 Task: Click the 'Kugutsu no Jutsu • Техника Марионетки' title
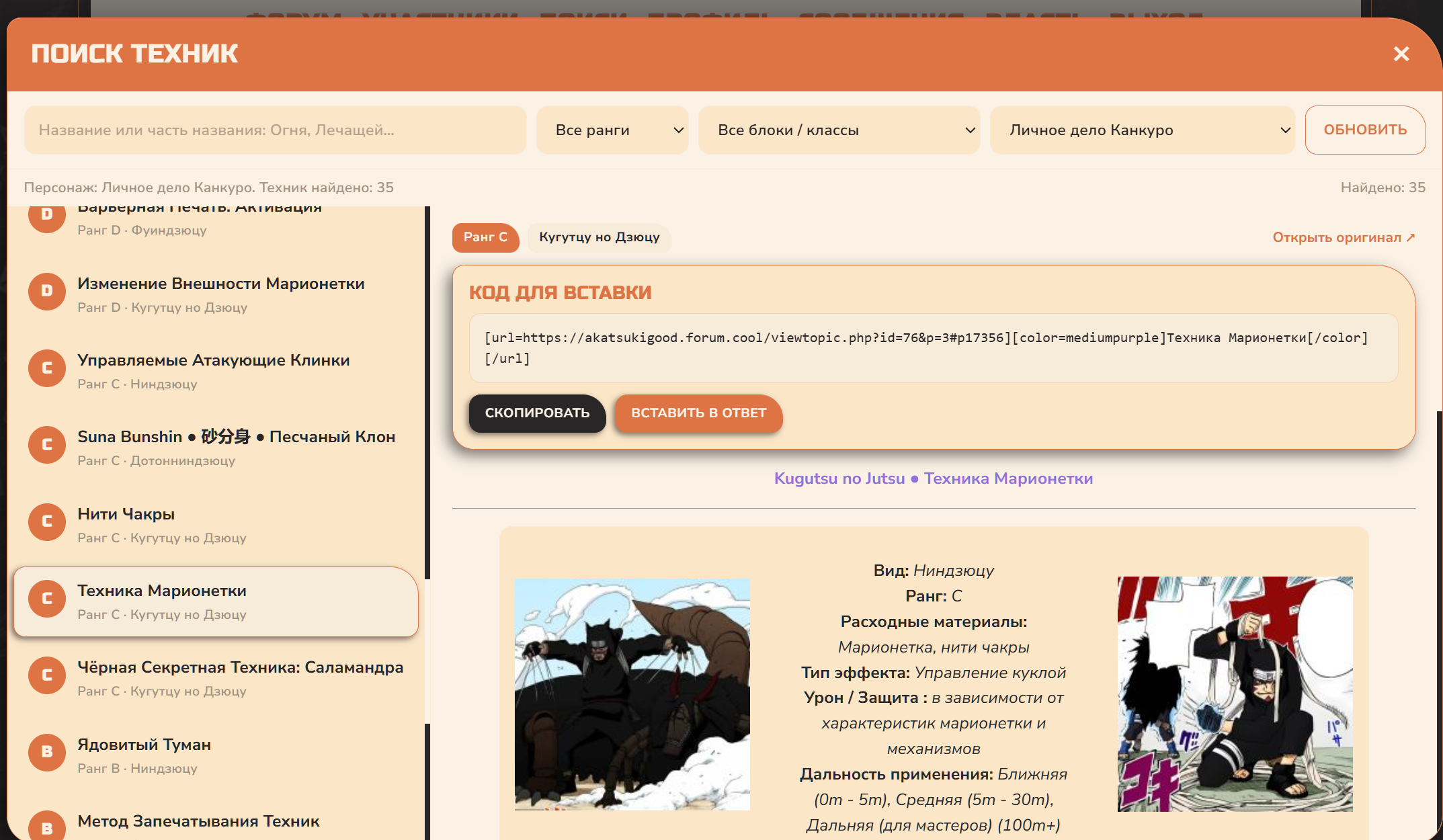[x=934, y=478]
